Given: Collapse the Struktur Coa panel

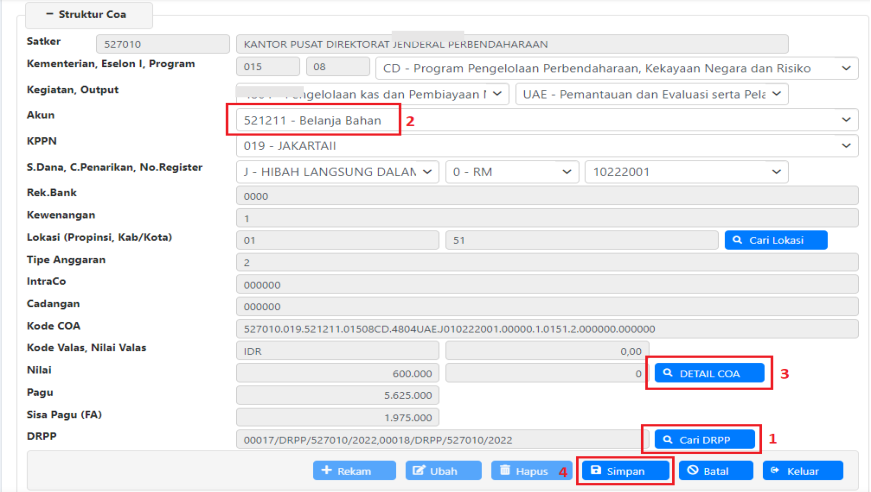Looking at the screenshot, I should coord(88,15).
